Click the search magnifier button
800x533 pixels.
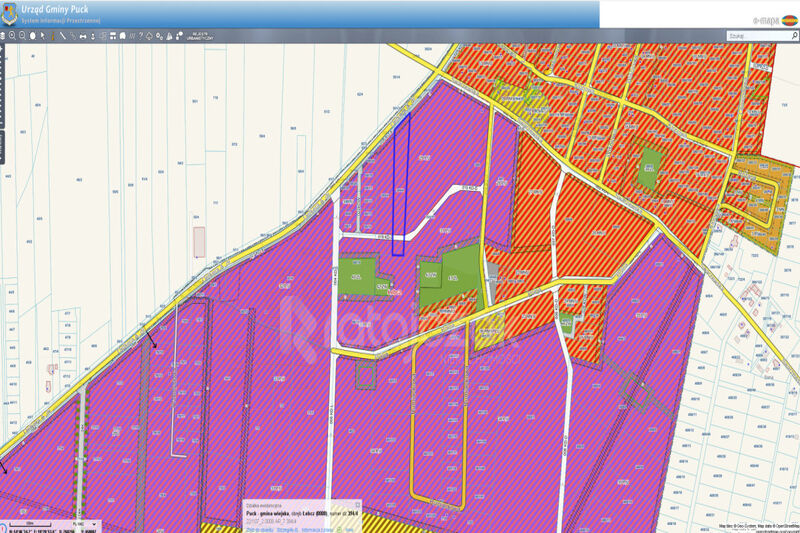(793, 35)
